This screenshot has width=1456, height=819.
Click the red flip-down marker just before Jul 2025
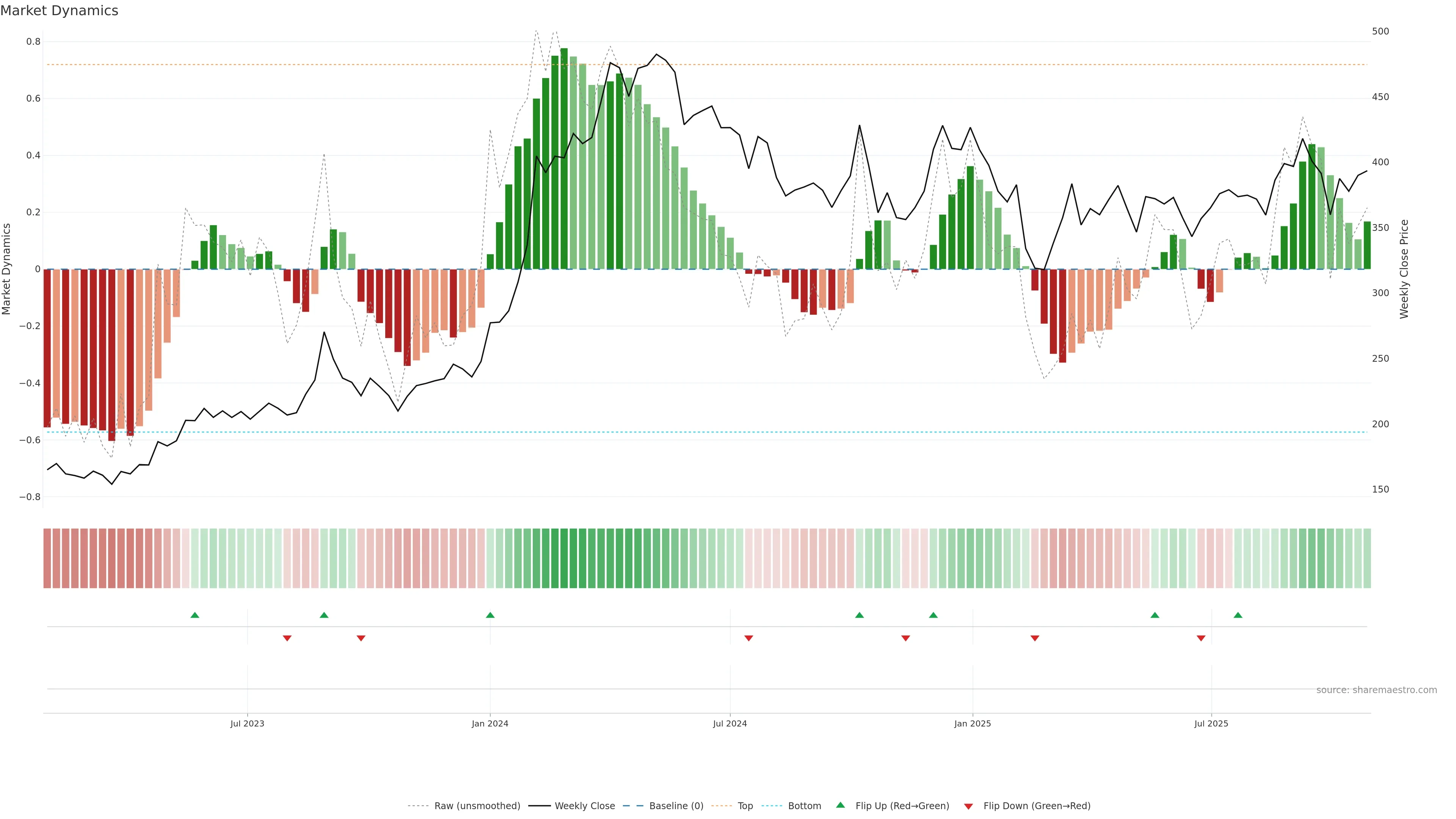click(x=1200, y=638)
